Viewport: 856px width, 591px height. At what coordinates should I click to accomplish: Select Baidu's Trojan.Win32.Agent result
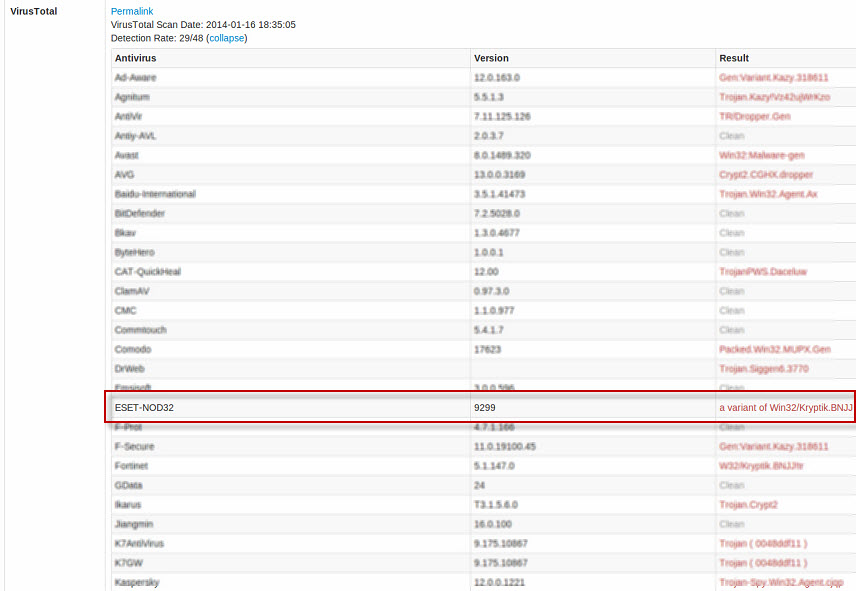click(x=768, y=194)
